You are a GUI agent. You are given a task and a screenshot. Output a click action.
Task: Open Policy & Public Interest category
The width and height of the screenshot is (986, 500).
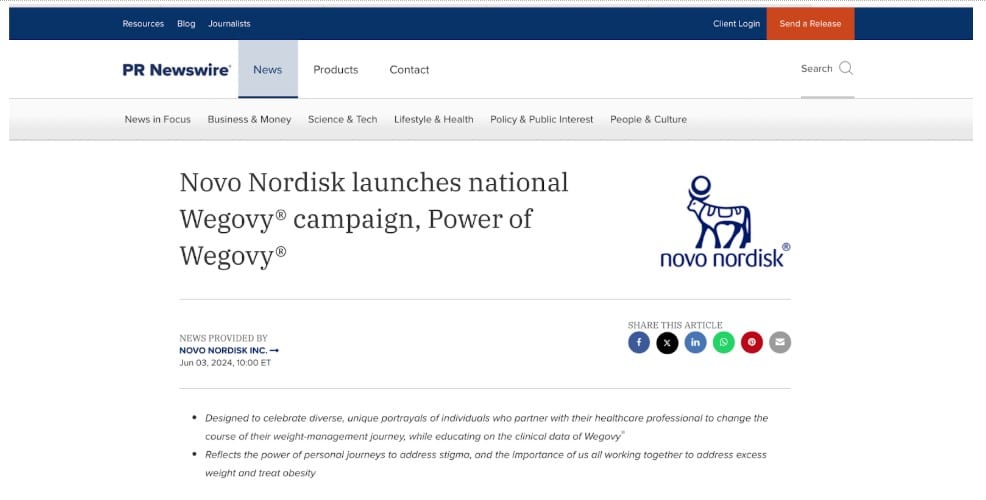[541, 119]
